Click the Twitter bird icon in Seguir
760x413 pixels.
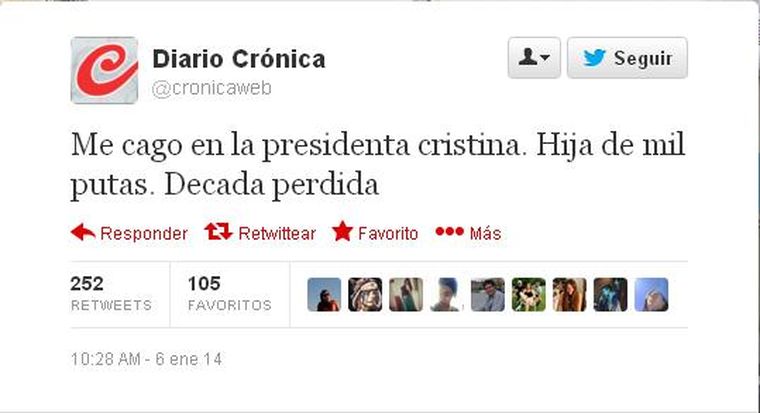(594, 58)
